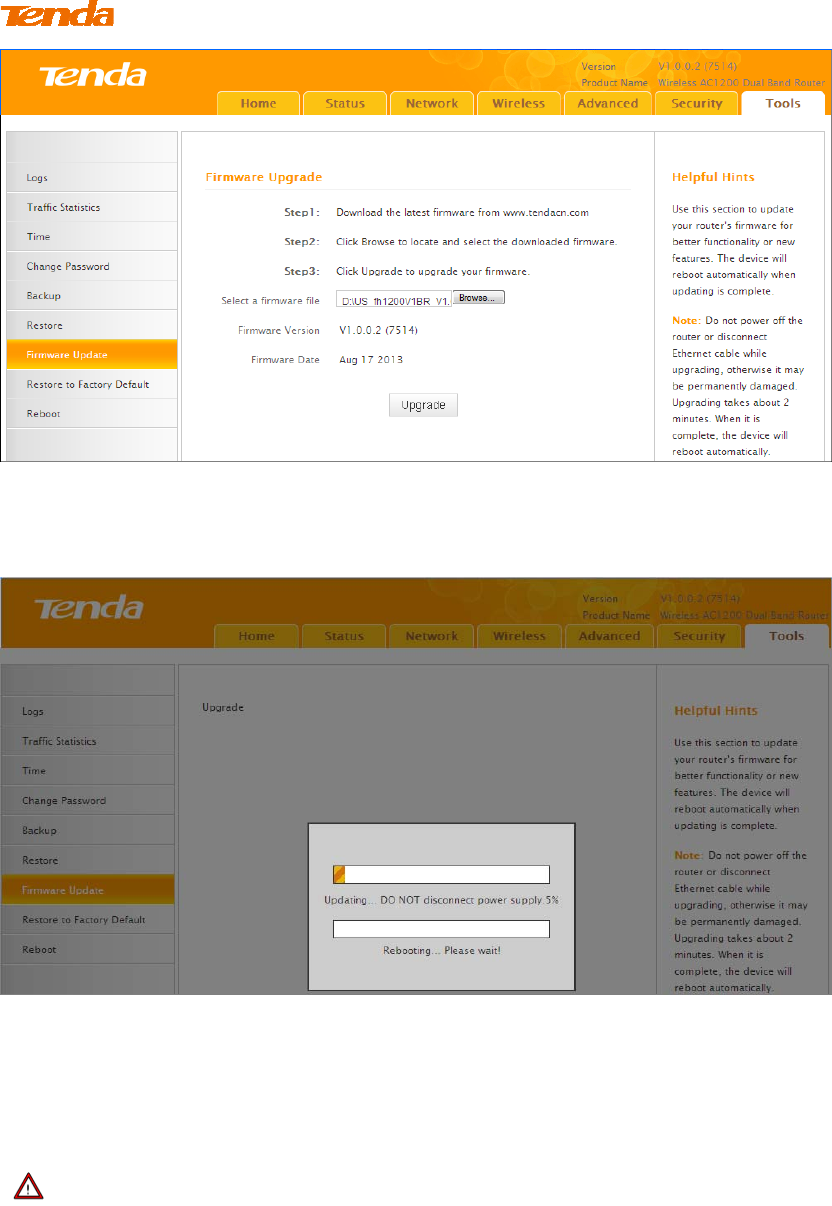Screen dimensions: 832x1206
Task: Select the plain Restore entry in lower sidebar
Action: (88, 860)
